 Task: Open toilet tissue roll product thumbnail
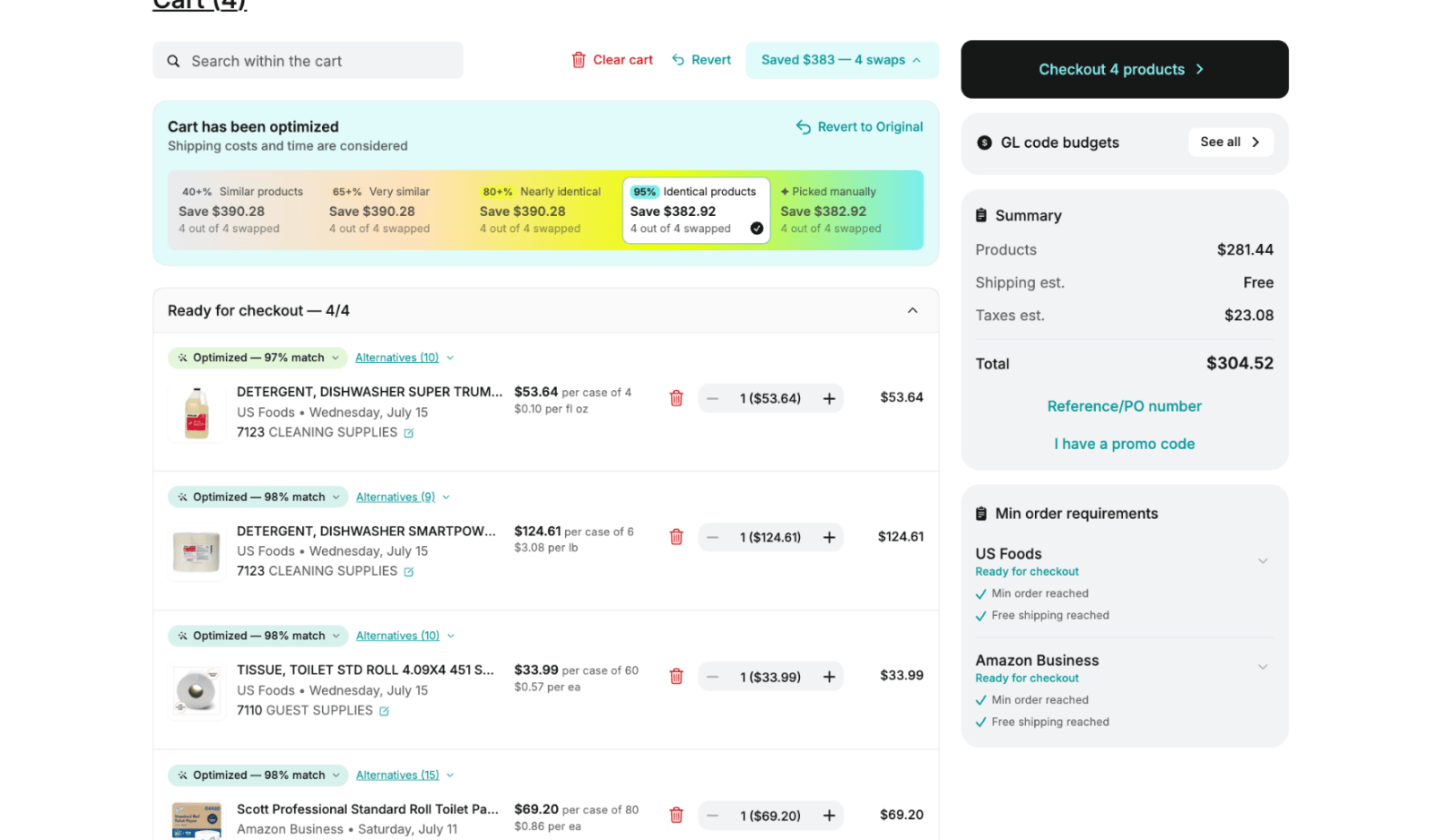196,691
